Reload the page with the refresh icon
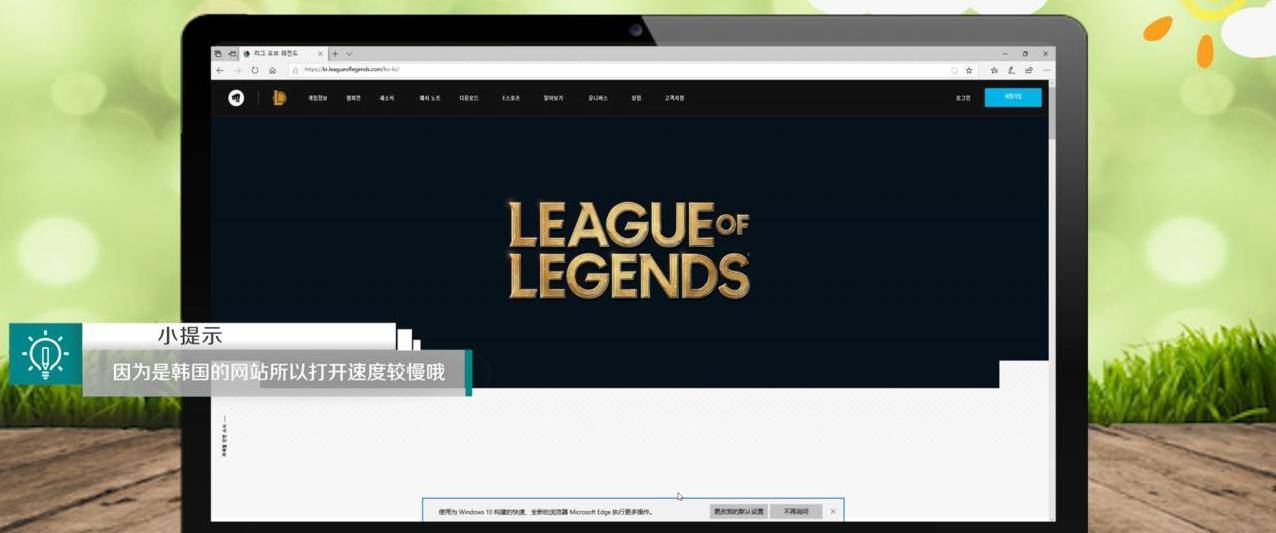This screenshot has width=1276, height=533. (x=255, y=71)
